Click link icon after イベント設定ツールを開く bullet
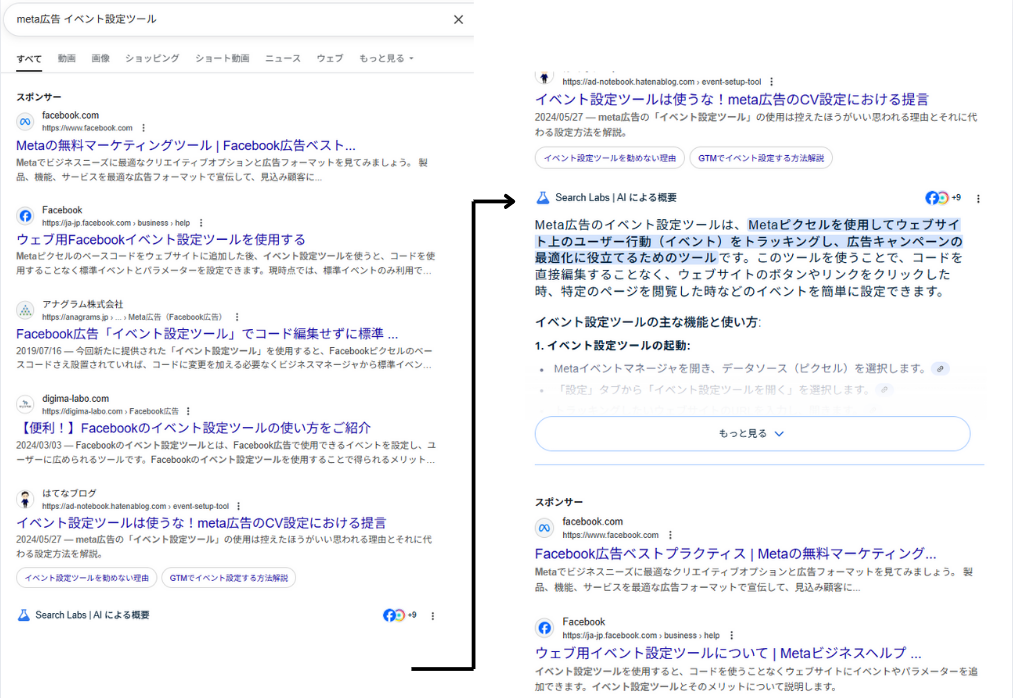Viewport: 1013px width, 698px height. coord(884,390)
